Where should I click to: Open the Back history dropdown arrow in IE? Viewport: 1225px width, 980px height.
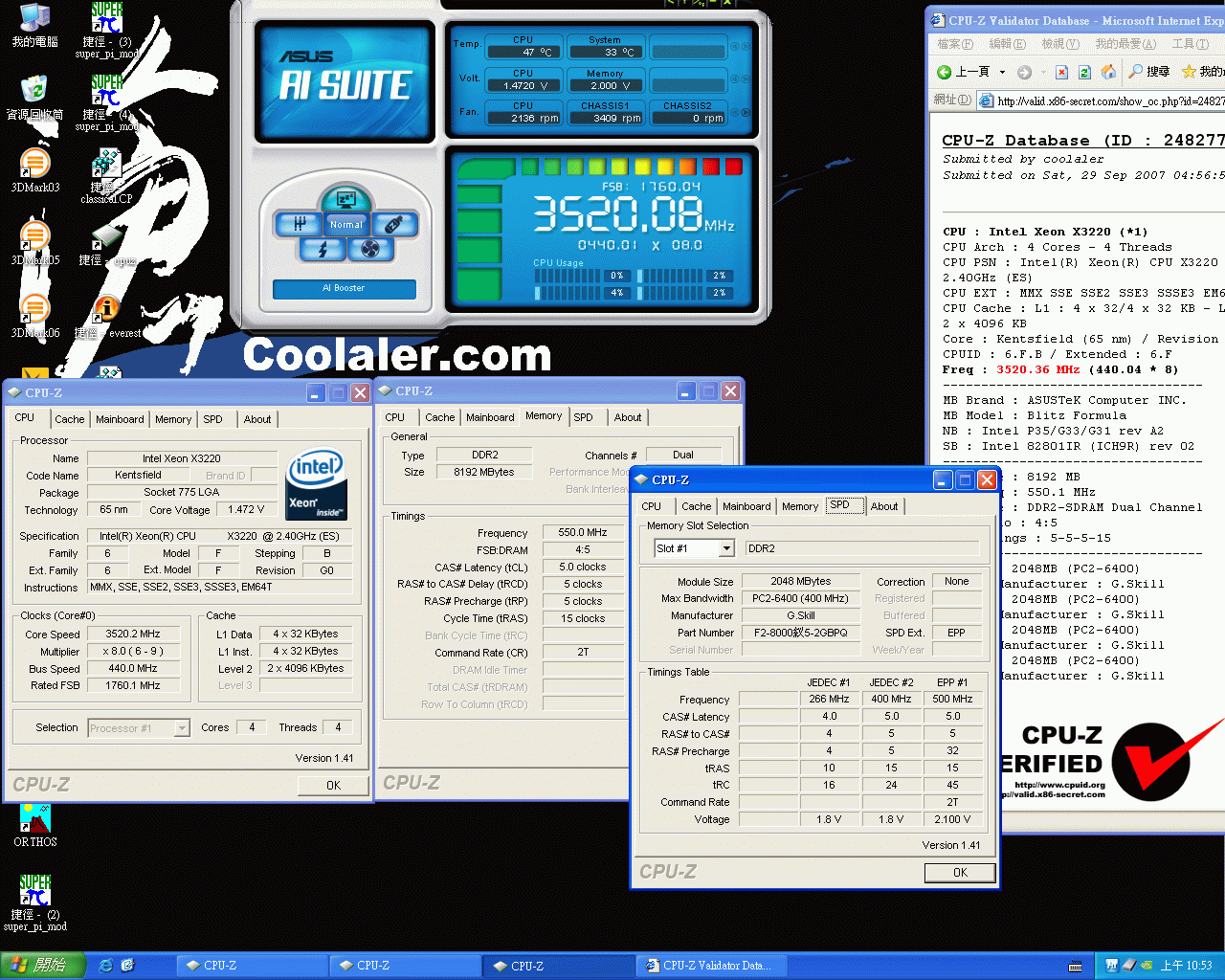point(1002,72)
